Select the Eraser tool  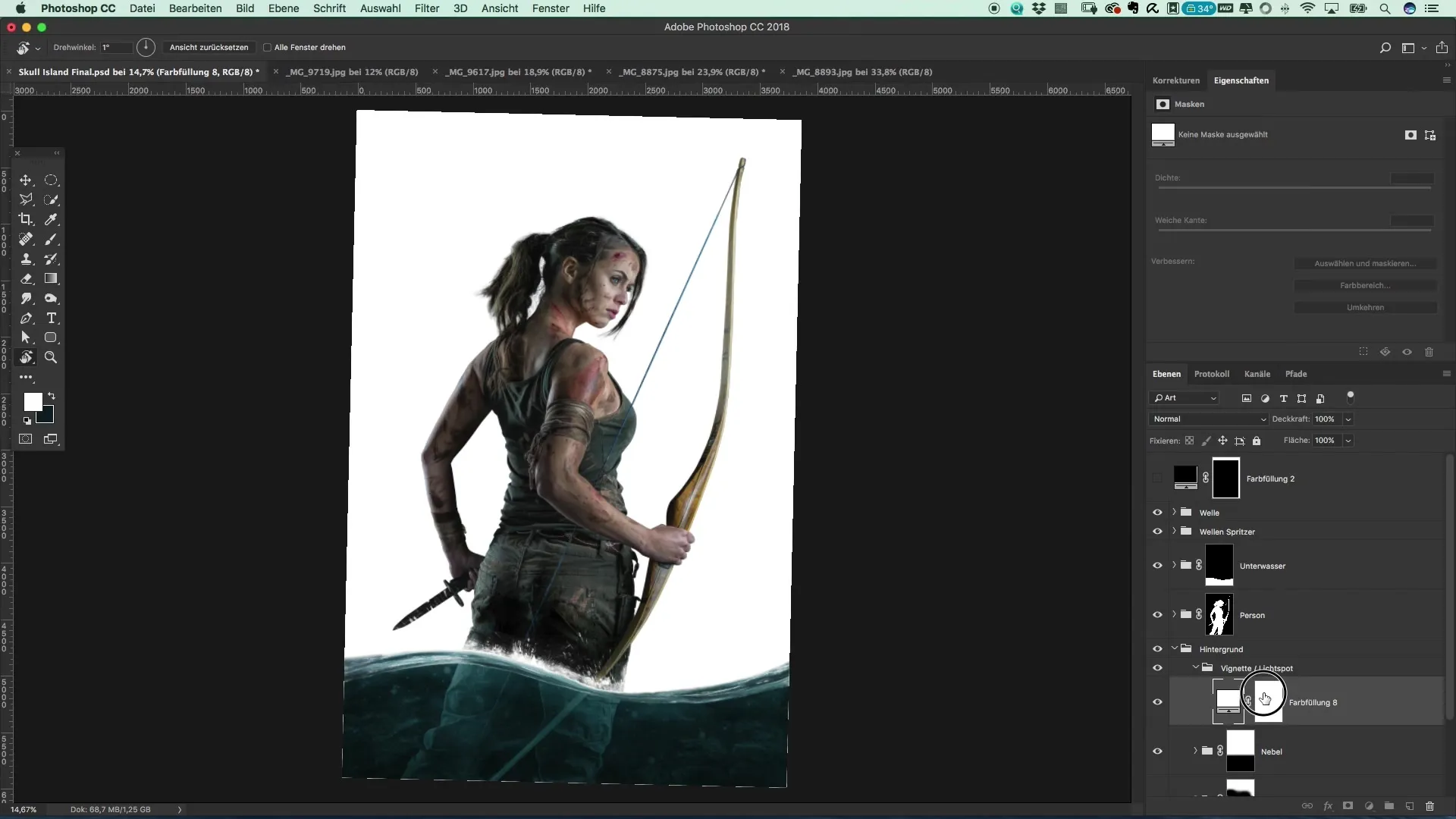tap(26, 278)
